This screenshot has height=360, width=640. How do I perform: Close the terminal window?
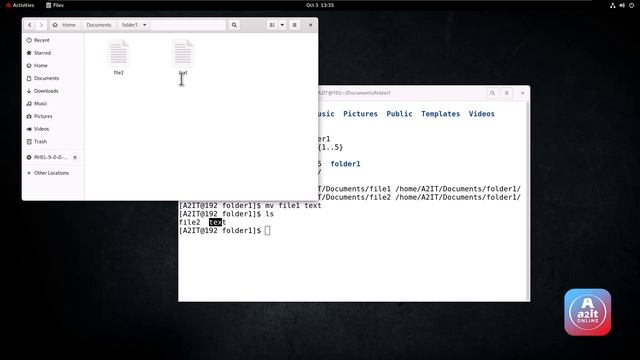522,93
